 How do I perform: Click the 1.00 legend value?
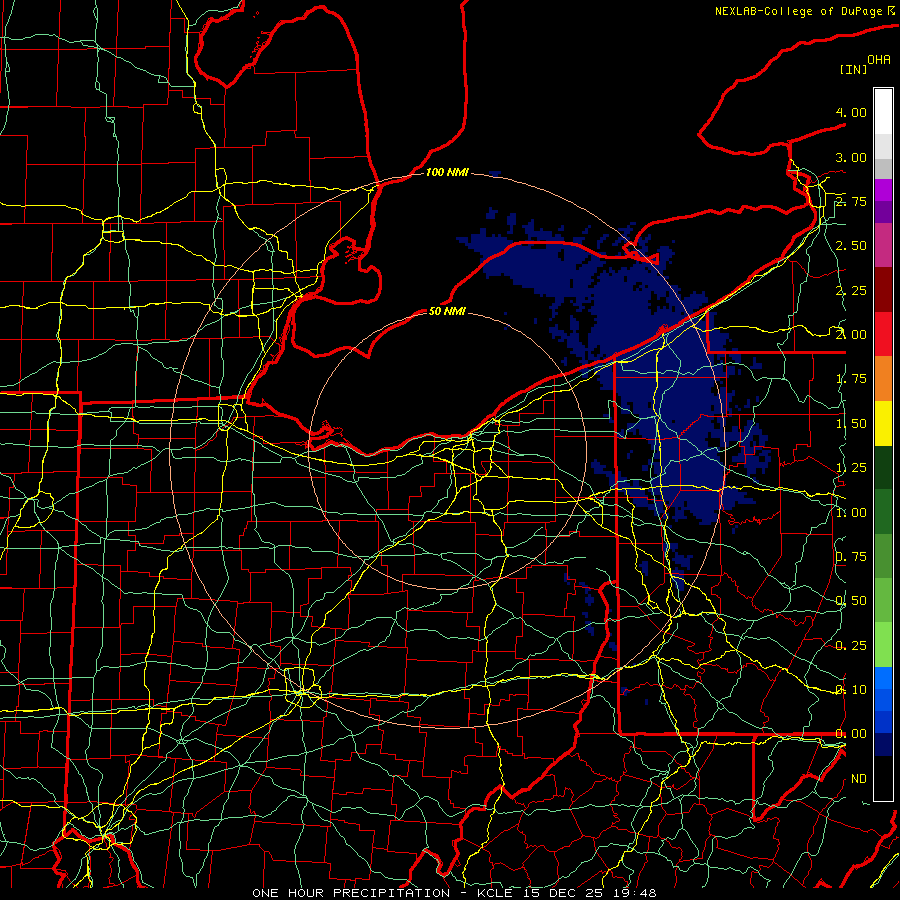pos(851,513)
